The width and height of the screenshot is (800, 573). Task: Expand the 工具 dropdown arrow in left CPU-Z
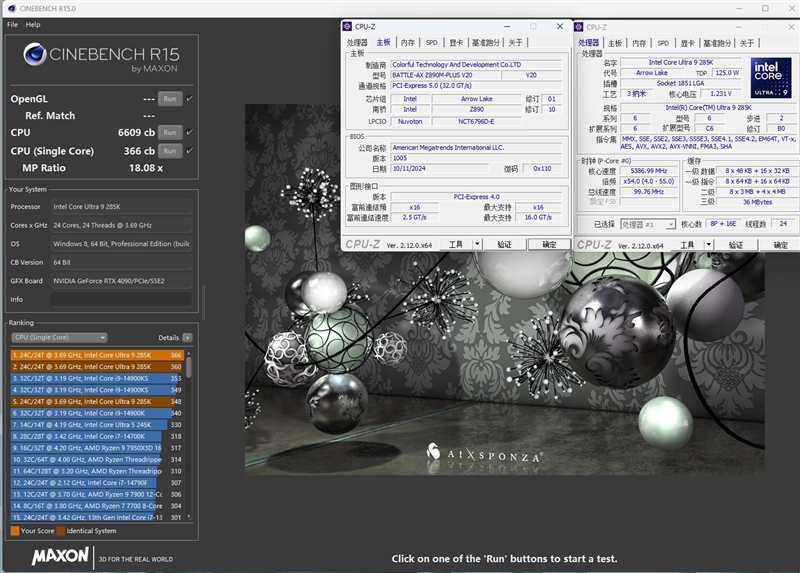478,244
